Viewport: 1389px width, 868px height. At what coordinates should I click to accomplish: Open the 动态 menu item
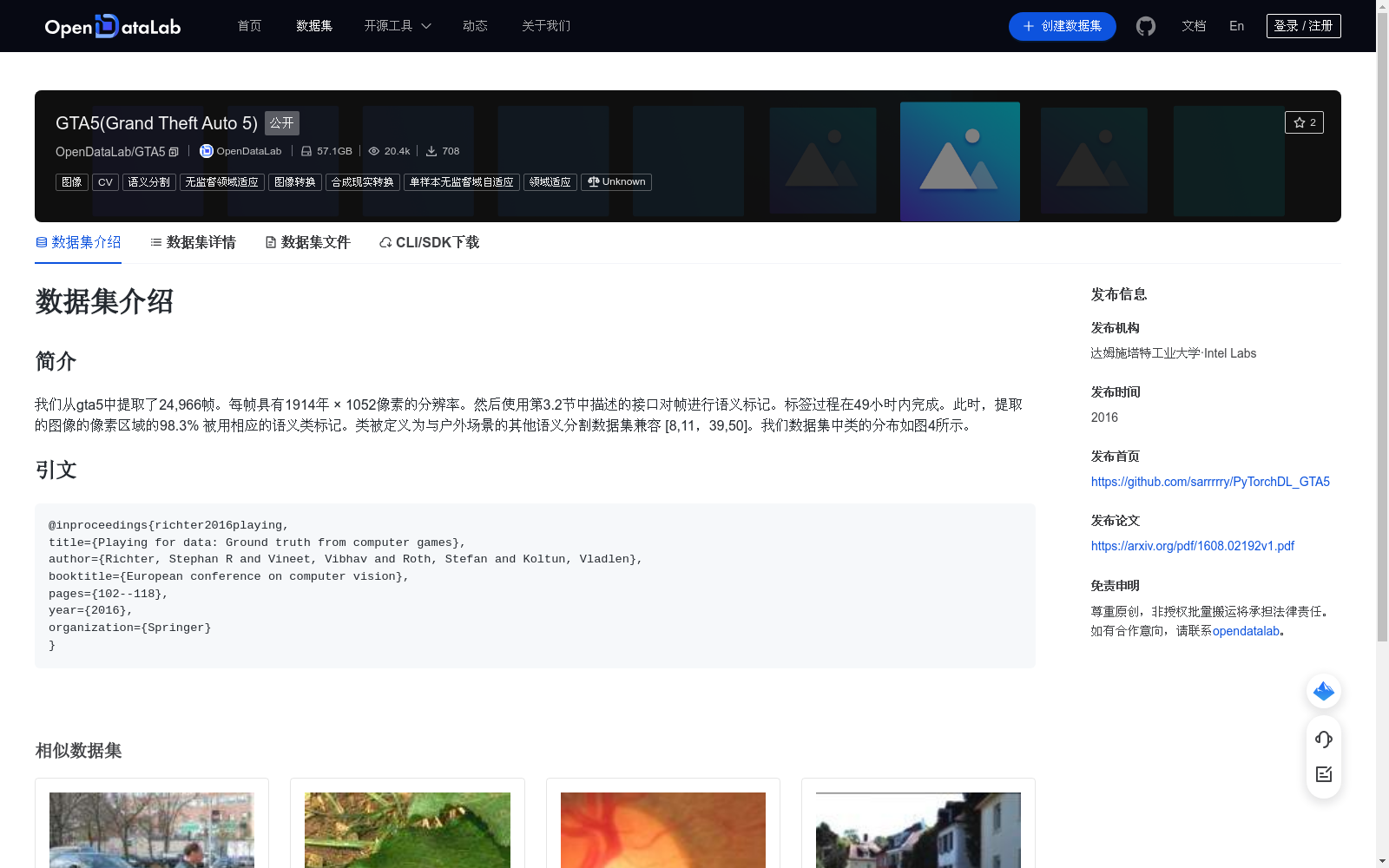[x=476, y=26]
